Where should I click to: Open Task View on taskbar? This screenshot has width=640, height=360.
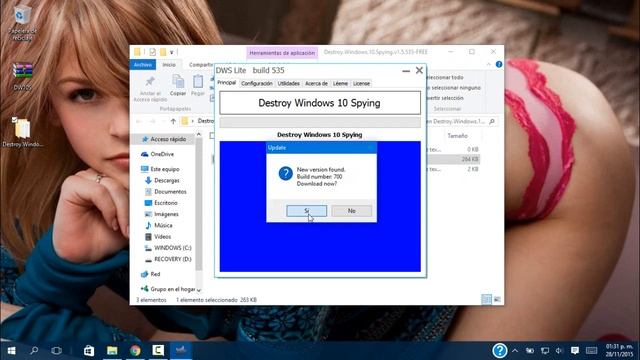[x=57, y=350]
